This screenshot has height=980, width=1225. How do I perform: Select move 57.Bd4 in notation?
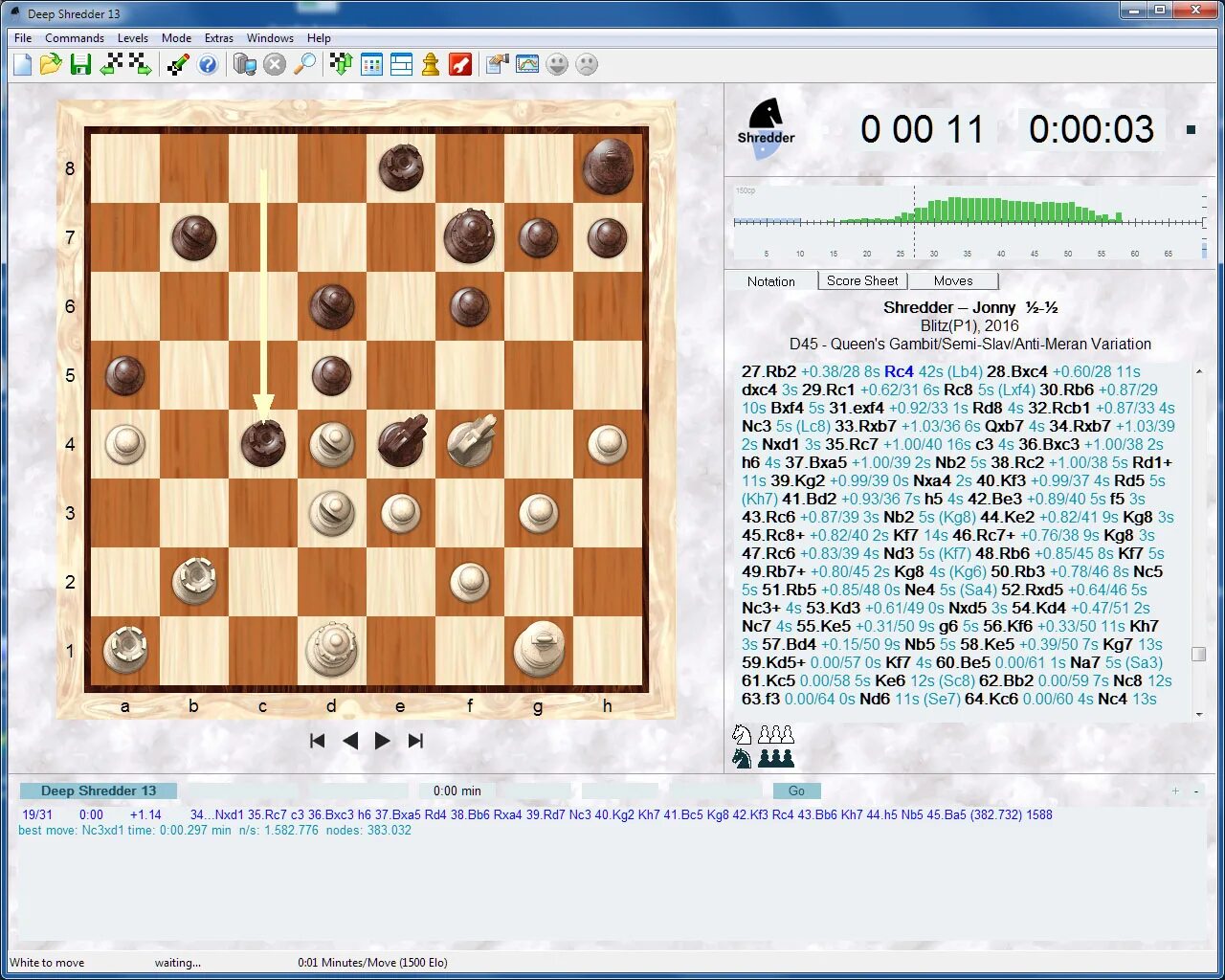[790, 644]
